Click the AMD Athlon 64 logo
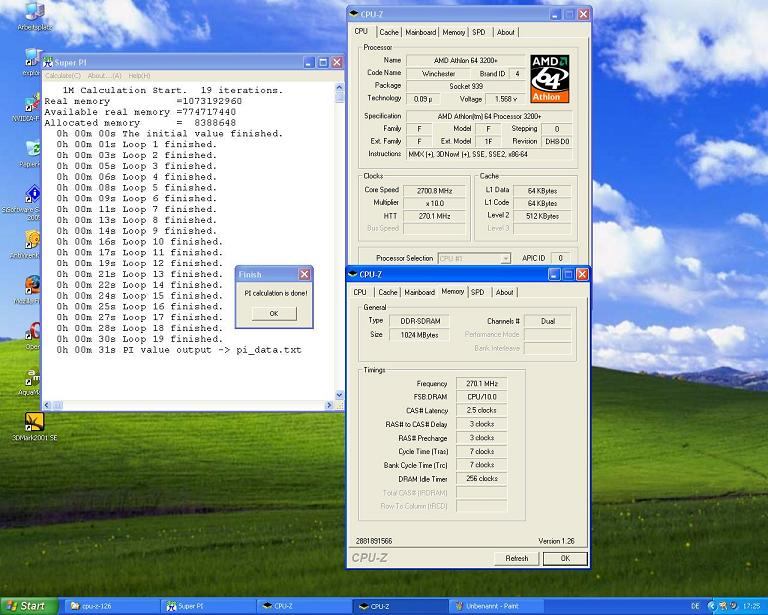The height and width of the screenshot is (615, 768). tap(550, 79)
